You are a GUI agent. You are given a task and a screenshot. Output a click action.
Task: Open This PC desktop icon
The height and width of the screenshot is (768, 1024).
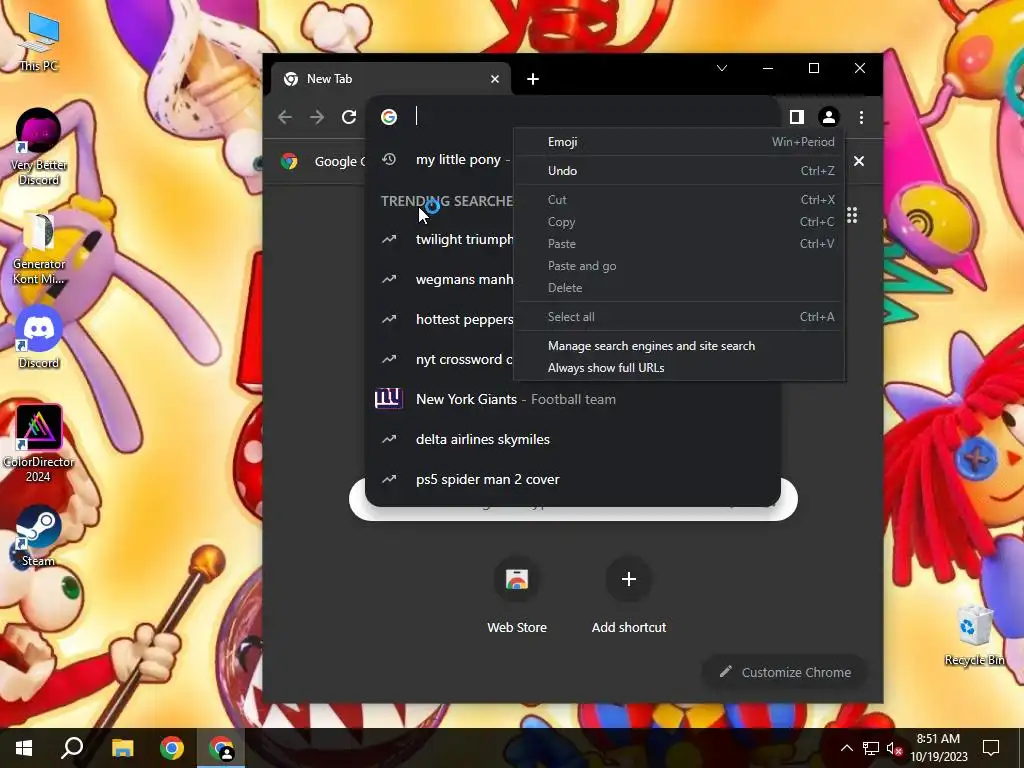39,40
